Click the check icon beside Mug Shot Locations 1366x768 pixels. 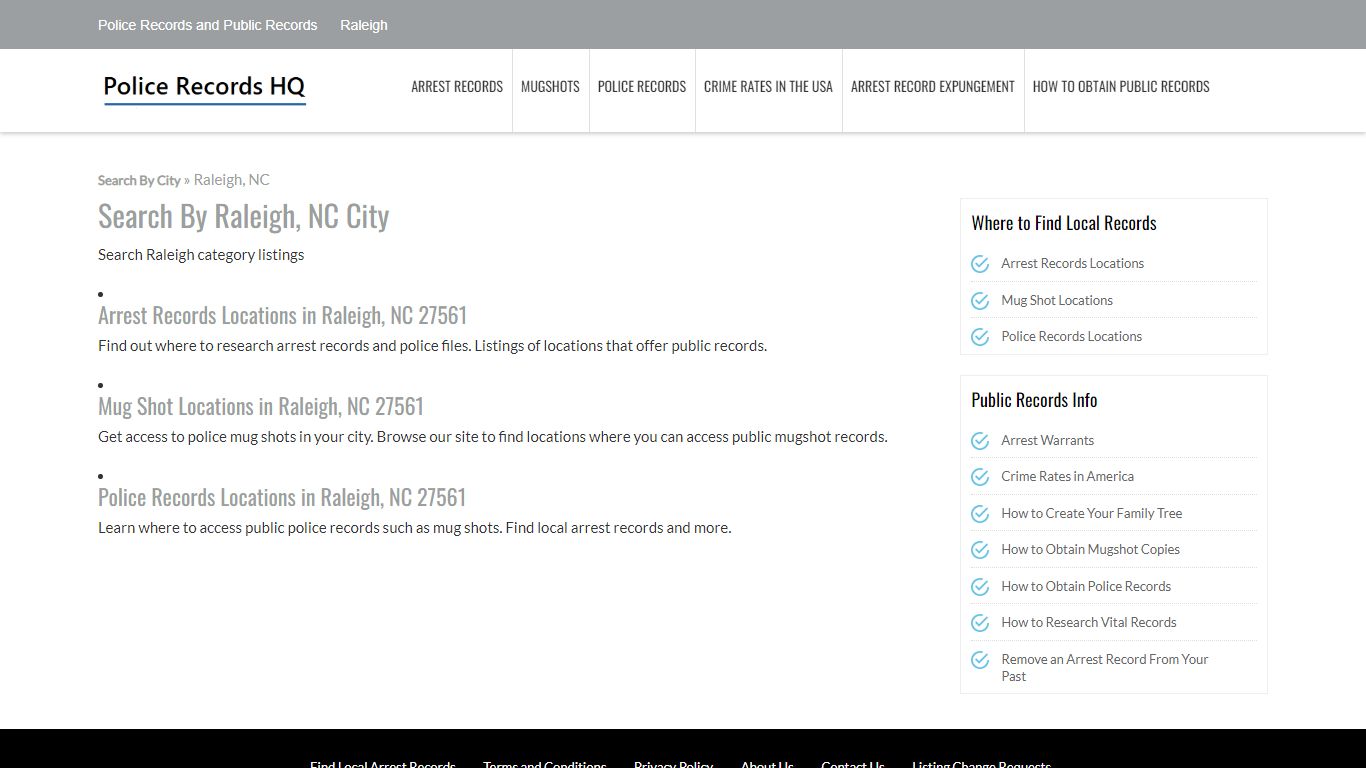point(980,301)
